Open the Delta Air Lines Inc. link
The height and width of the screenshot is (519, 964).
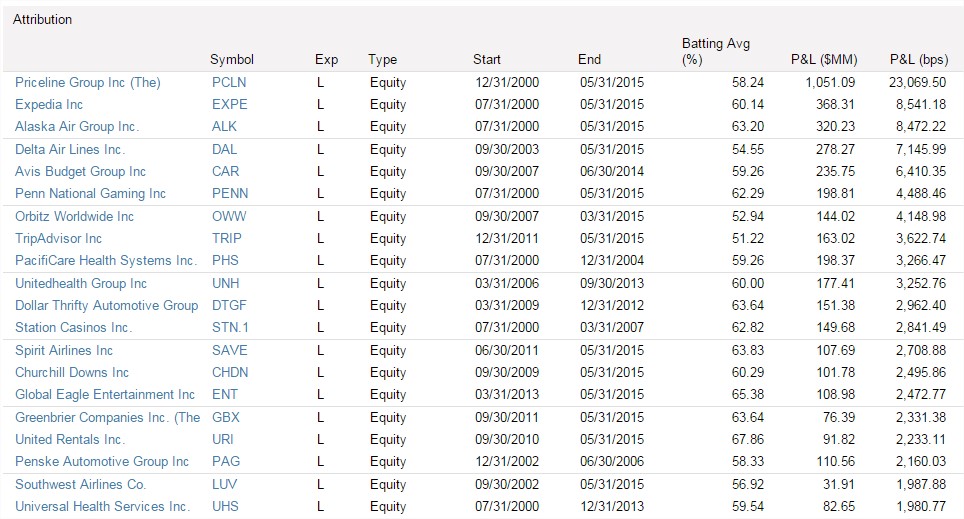pos(70,149)
